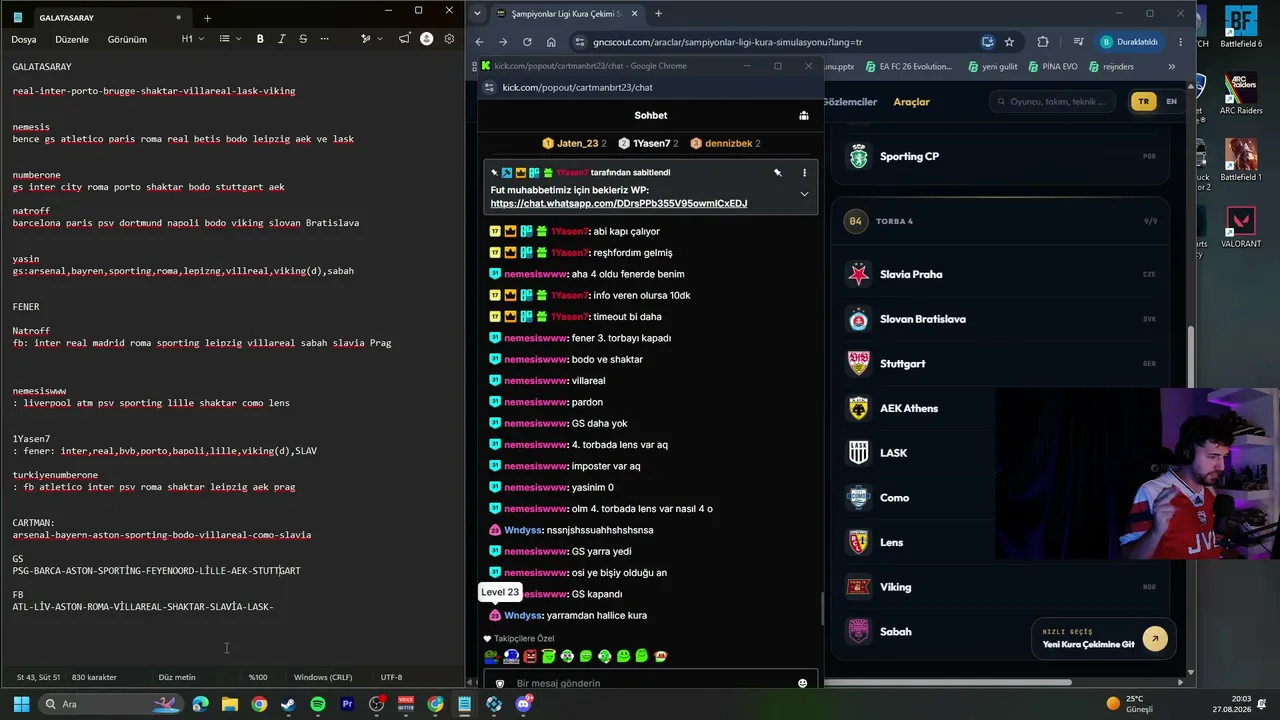Open the Görünüm menu
The image size is (1280, 720).
(127, 40)
